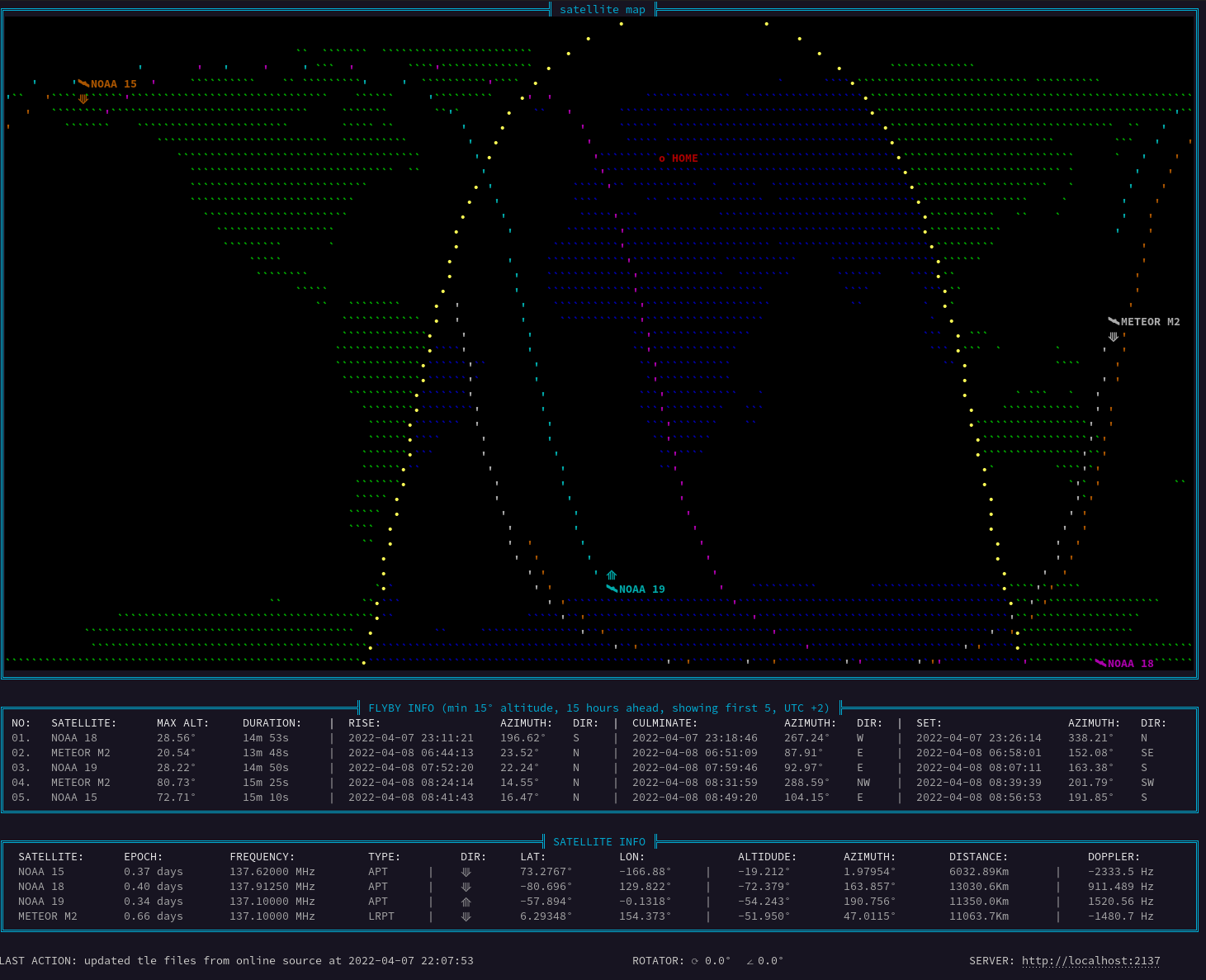Select the SATELLITE INFO panel title
The image size is (1206, 980).
(599, 842)
